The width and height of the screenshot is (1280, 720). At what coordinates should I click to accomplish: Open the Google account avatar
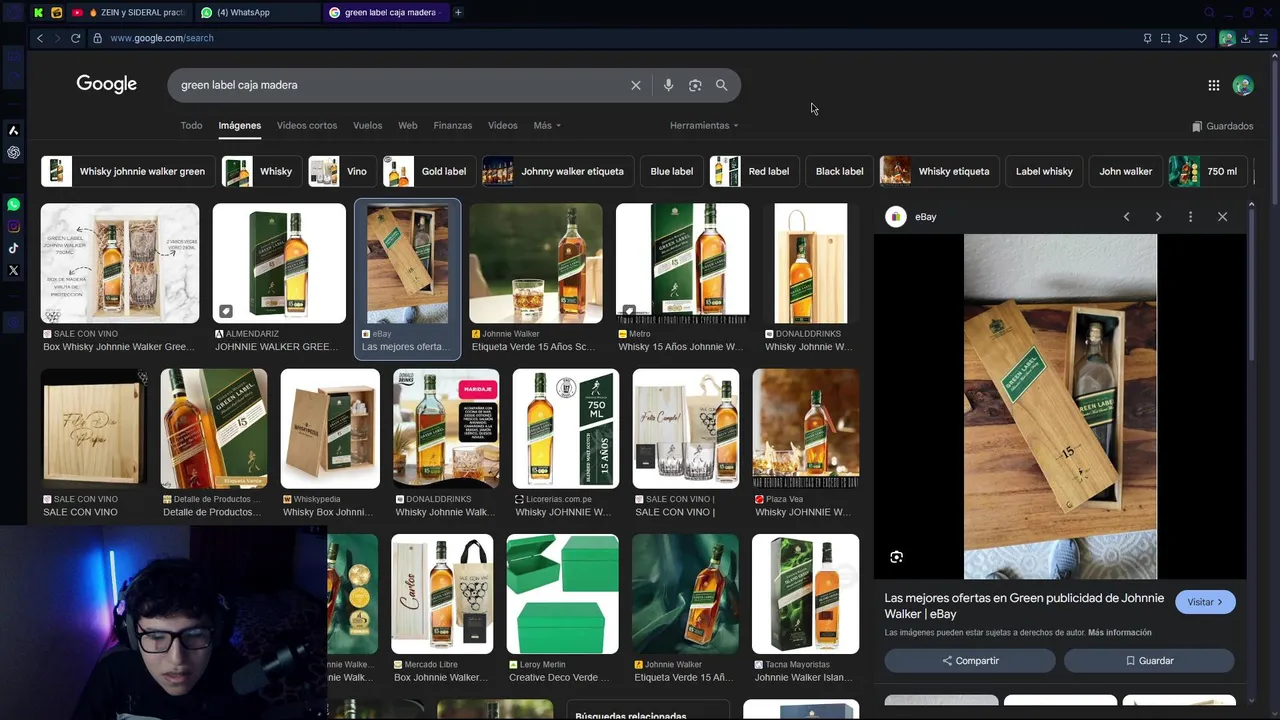(x=1243, y=86)
